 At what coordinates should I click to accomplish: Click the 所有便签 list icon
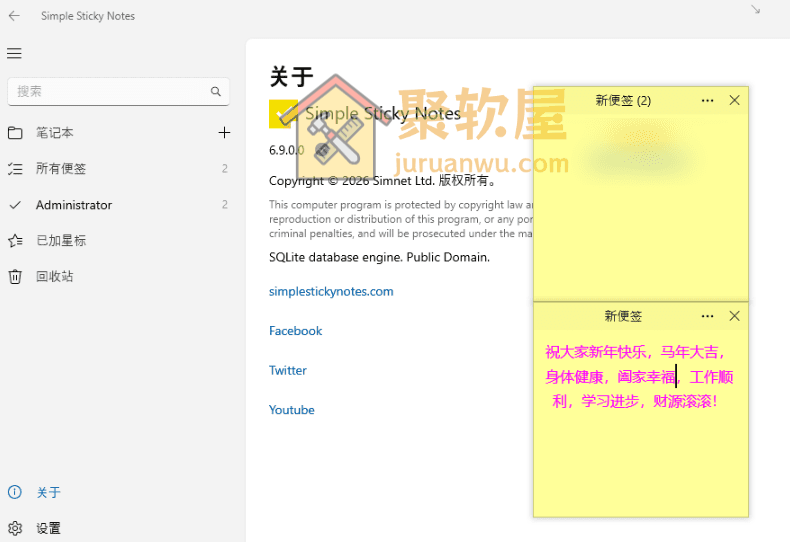(15, 169)
